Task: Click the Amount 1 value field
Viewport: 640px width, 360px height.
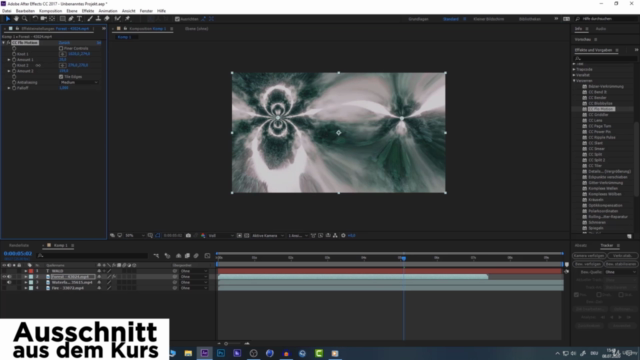Action: click(x=63, y=60)
